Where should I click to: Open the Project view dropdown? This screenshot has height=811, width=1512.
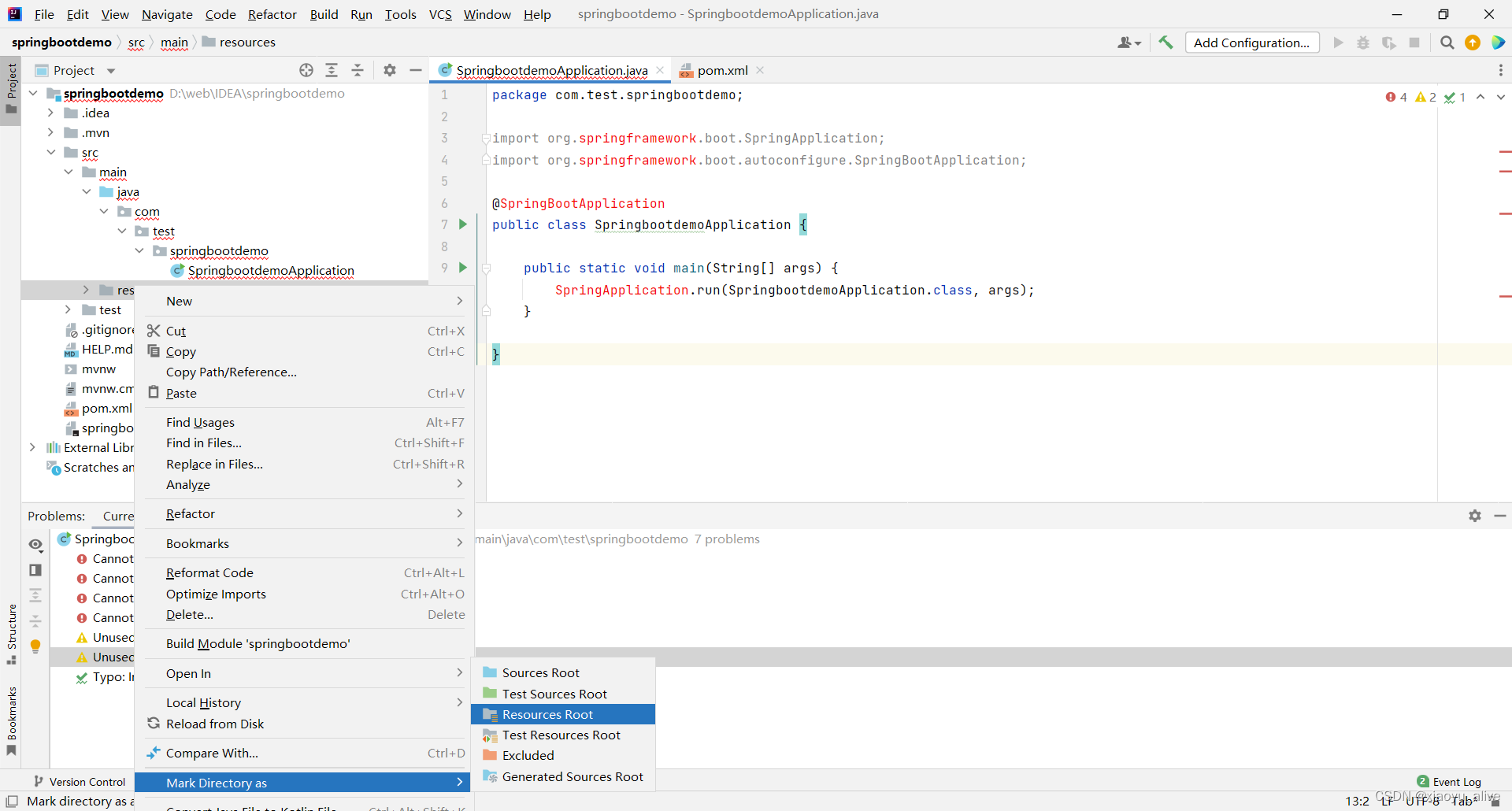pos(111,71)
